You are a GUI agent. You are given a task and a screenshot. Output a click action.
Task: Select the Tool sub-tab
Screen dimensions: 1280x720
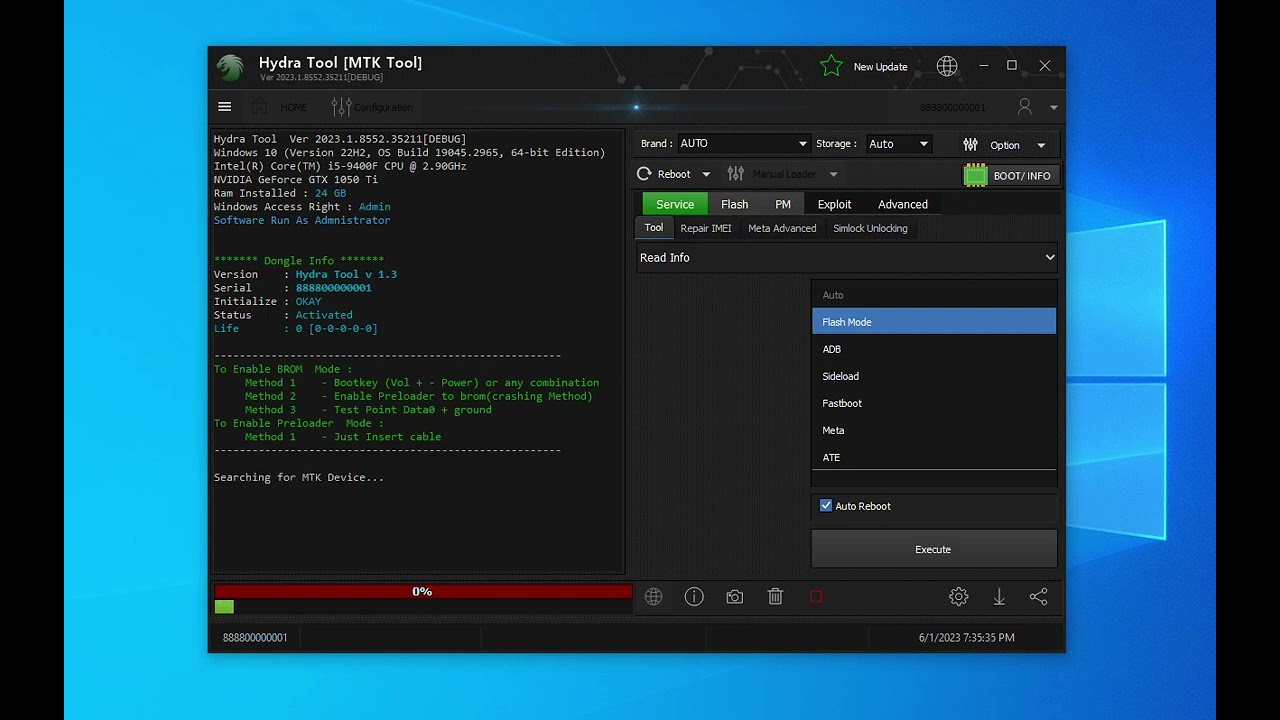pyautogui.click(x=654, y=228)
